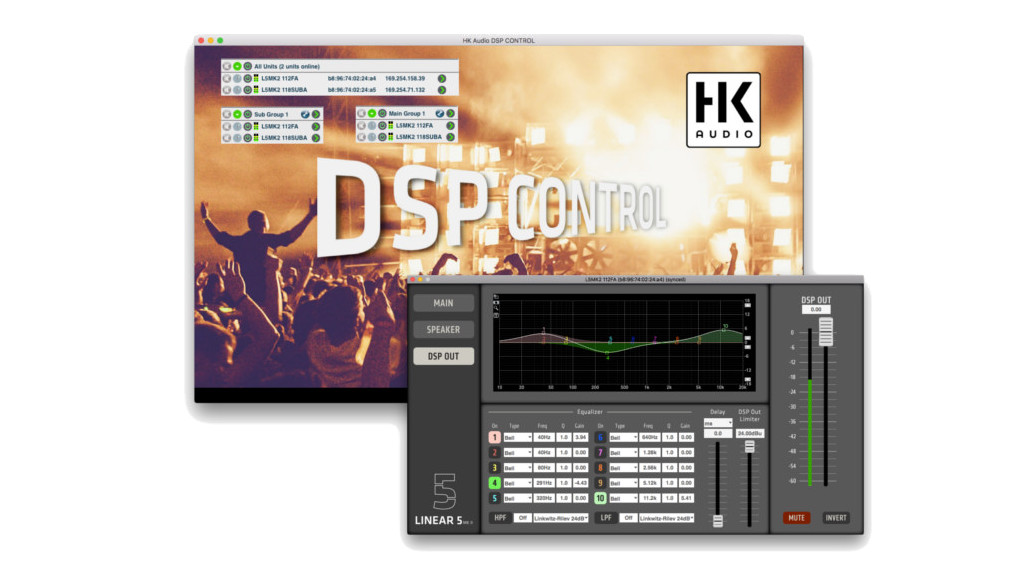
Task: Toggle power for L5MK2 118SUBA in All Units
Action: (248, 90)
